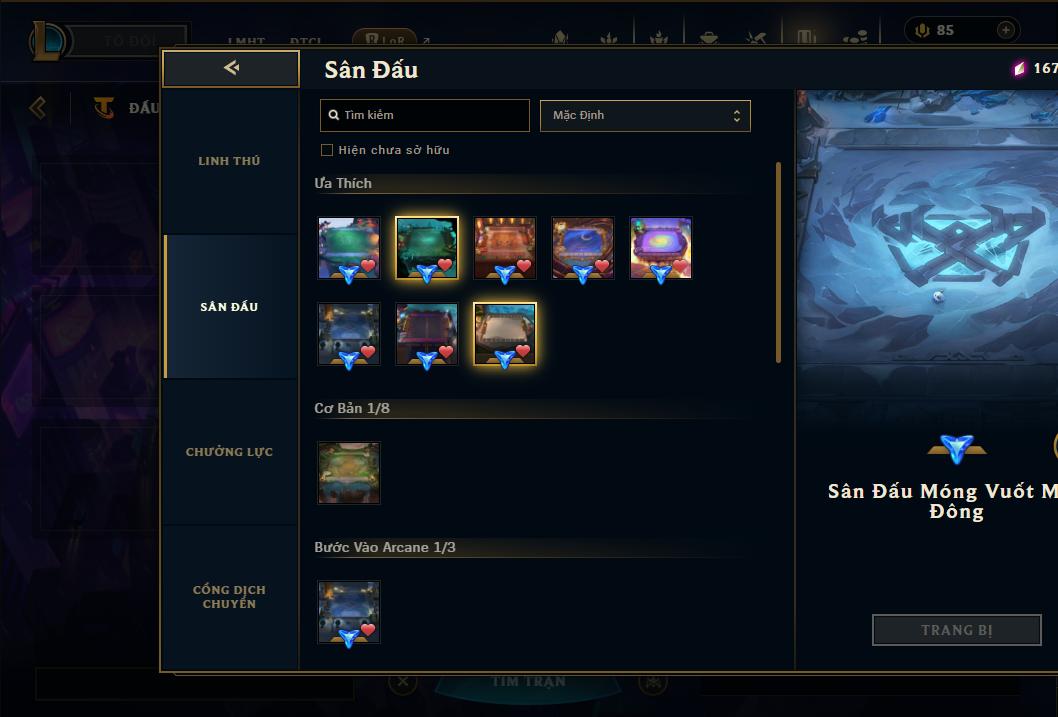Click into the Tìm kiếm search field
Screen dimensions: 1058x717
[x=425, y=115]
